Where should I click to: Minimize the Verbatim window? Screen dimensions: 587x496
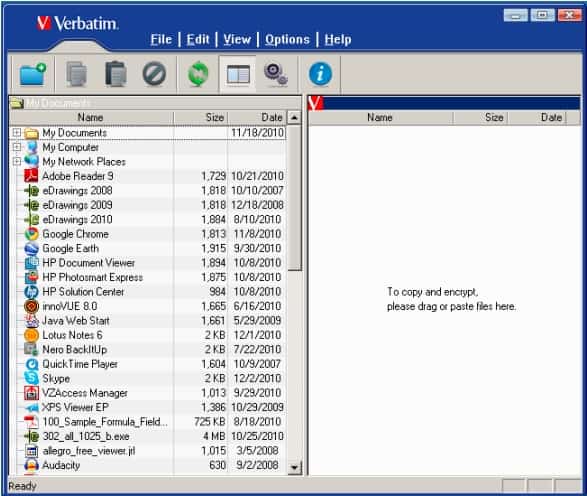[515, 16]
